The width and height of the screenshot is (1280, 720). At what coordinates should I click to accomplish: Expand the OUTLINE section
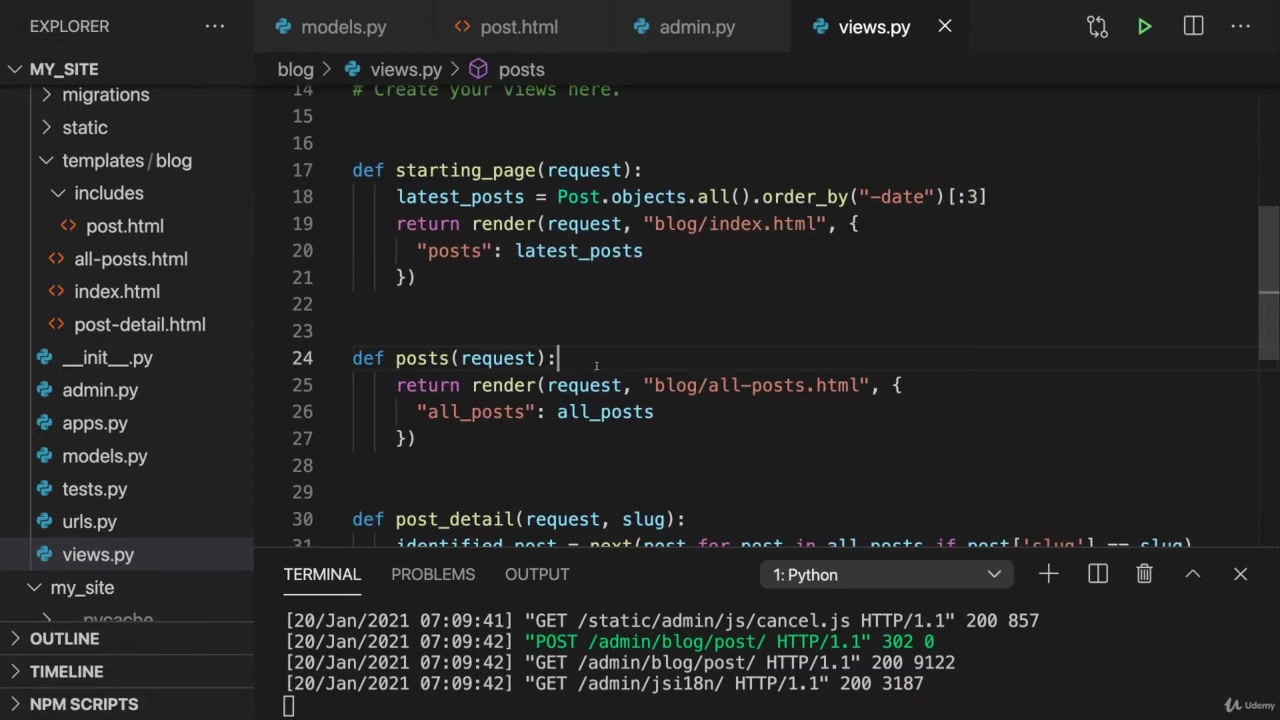pyautogui.click(x=64, y=639)
